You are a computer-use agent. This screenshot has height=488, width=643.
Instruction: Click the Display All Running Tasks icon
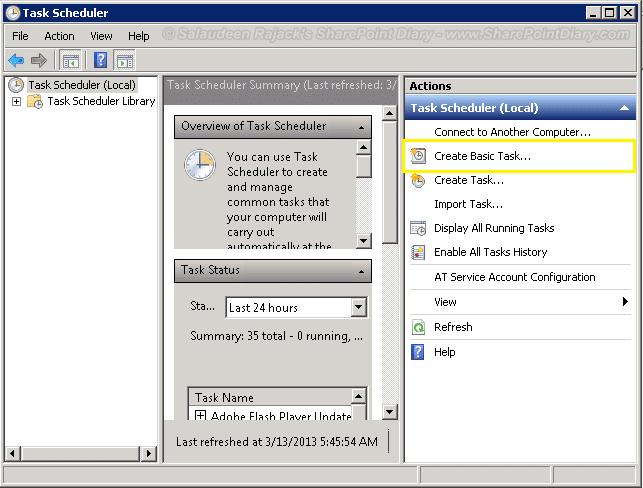click(x=418, y=228)
